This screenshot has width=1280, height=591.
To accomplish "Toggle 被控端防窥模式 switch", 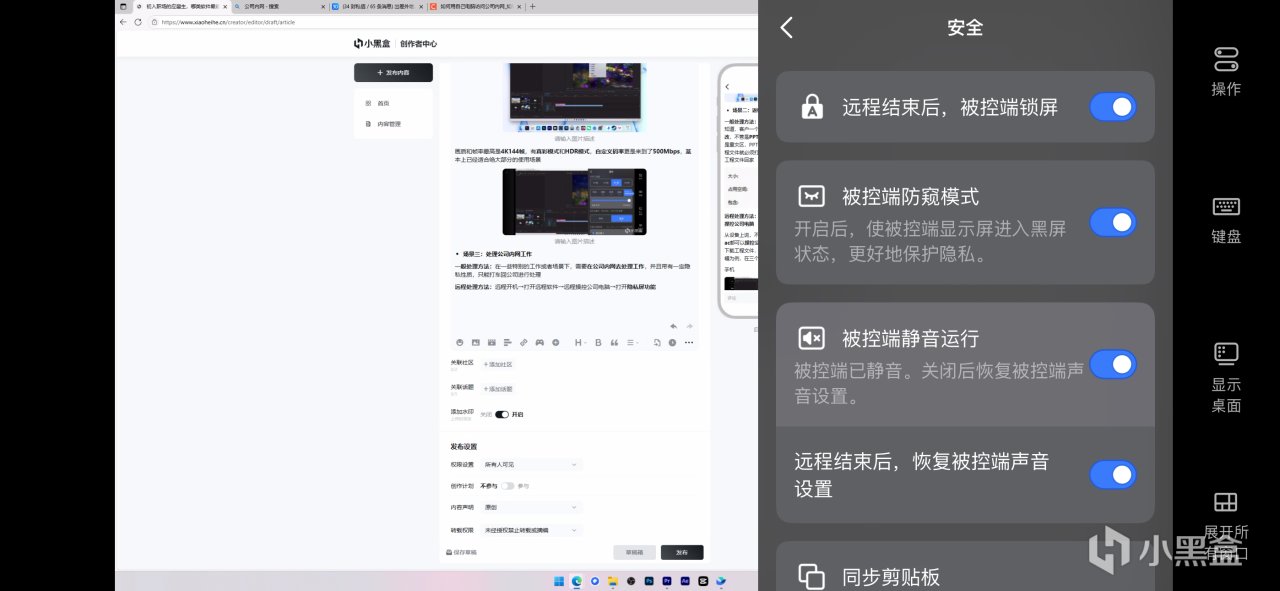I will (1112, 222).
